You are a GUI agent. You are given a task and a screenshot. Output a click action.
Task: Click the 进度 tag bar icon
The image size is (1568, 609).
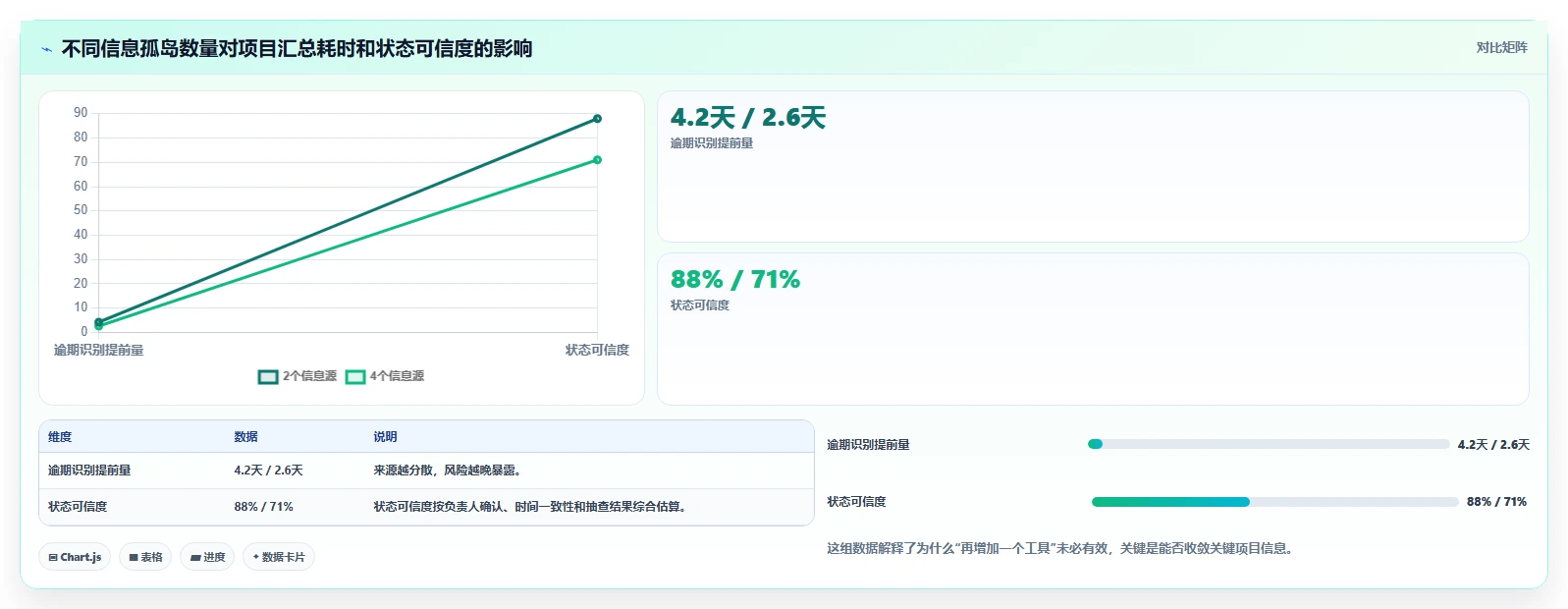point(195,558)
